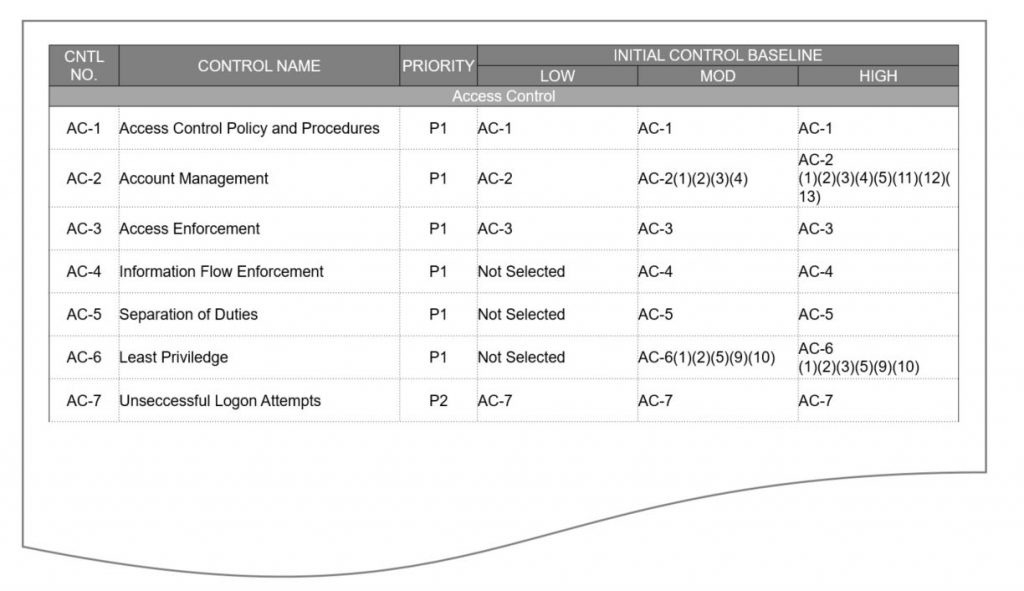
Task: Select the AC-6(1)(2)(5)(9)(10) MOD cell
Action: click(x=707, y=357)
